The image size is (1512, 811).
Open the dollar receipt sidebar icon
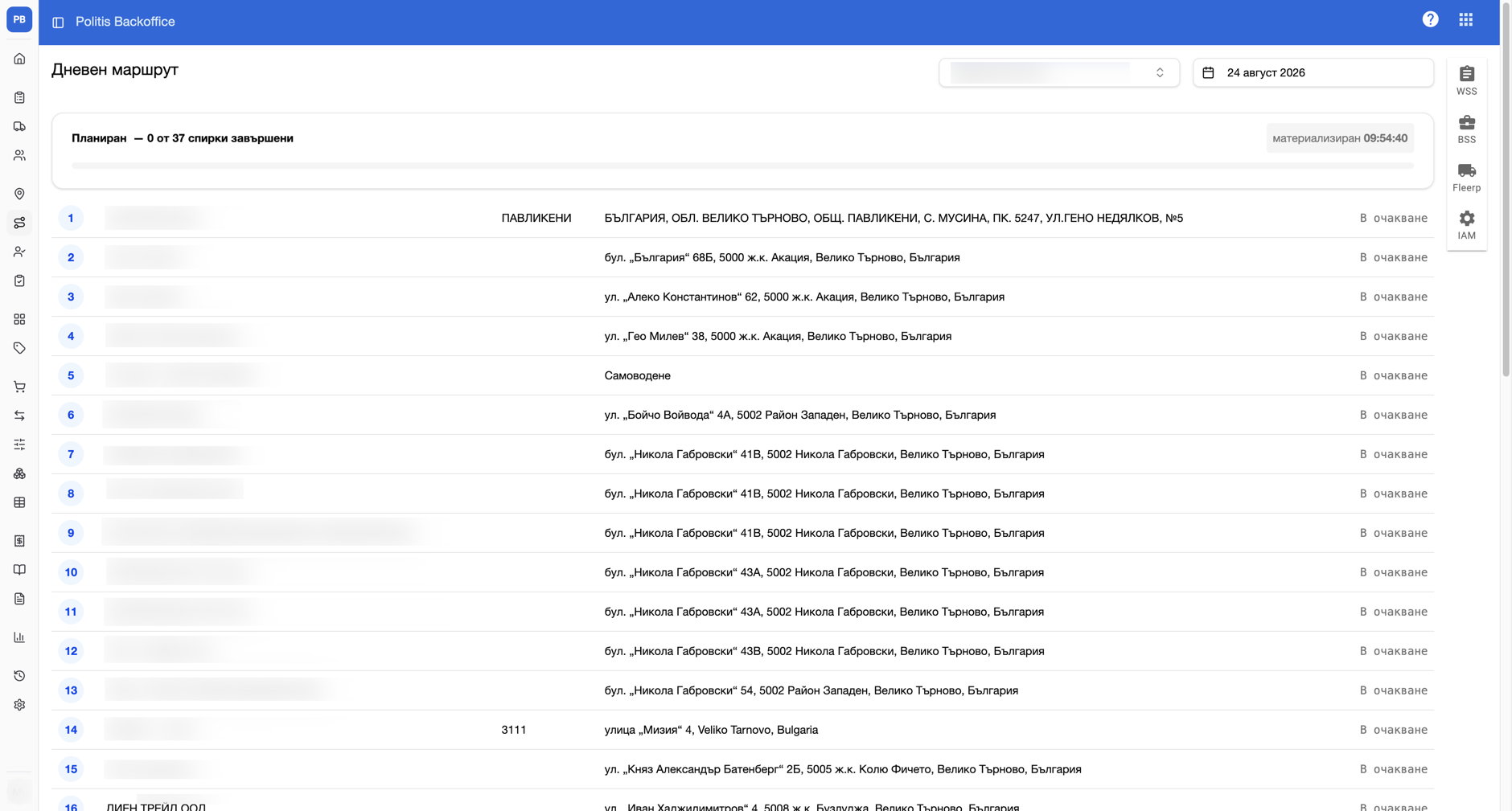click(19, 541)
